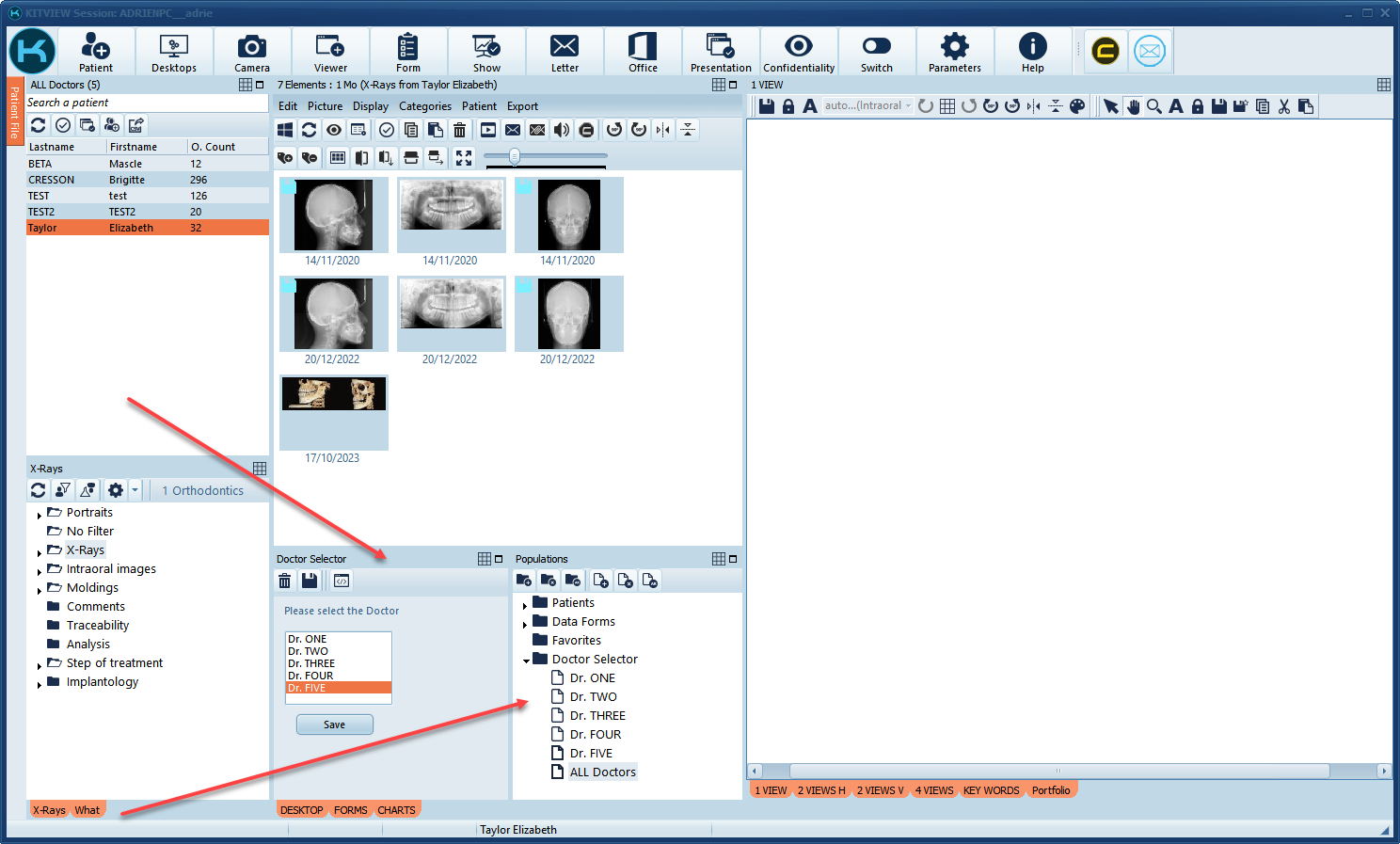
Task: Open the auto...(Intraoral) dropdown
Action: pos(868,106)
